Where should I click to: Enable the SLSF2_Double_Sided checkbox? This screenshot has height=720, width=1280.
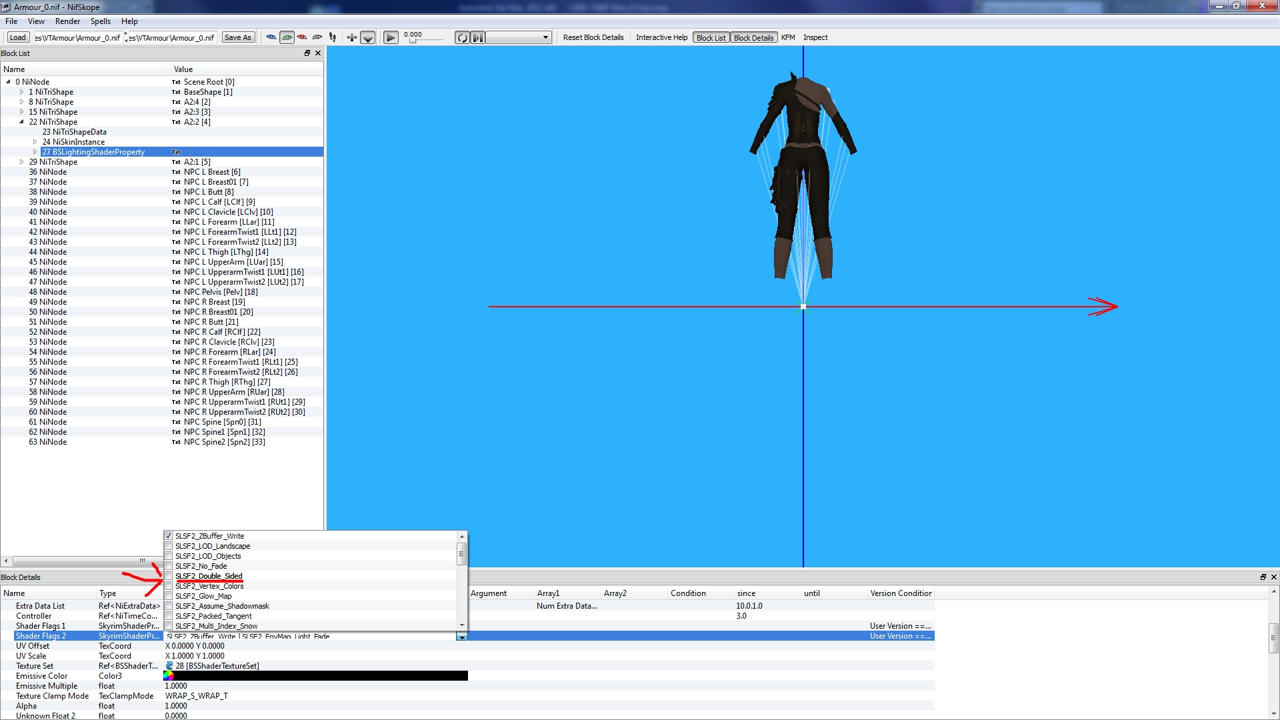[x=169, y=576]
